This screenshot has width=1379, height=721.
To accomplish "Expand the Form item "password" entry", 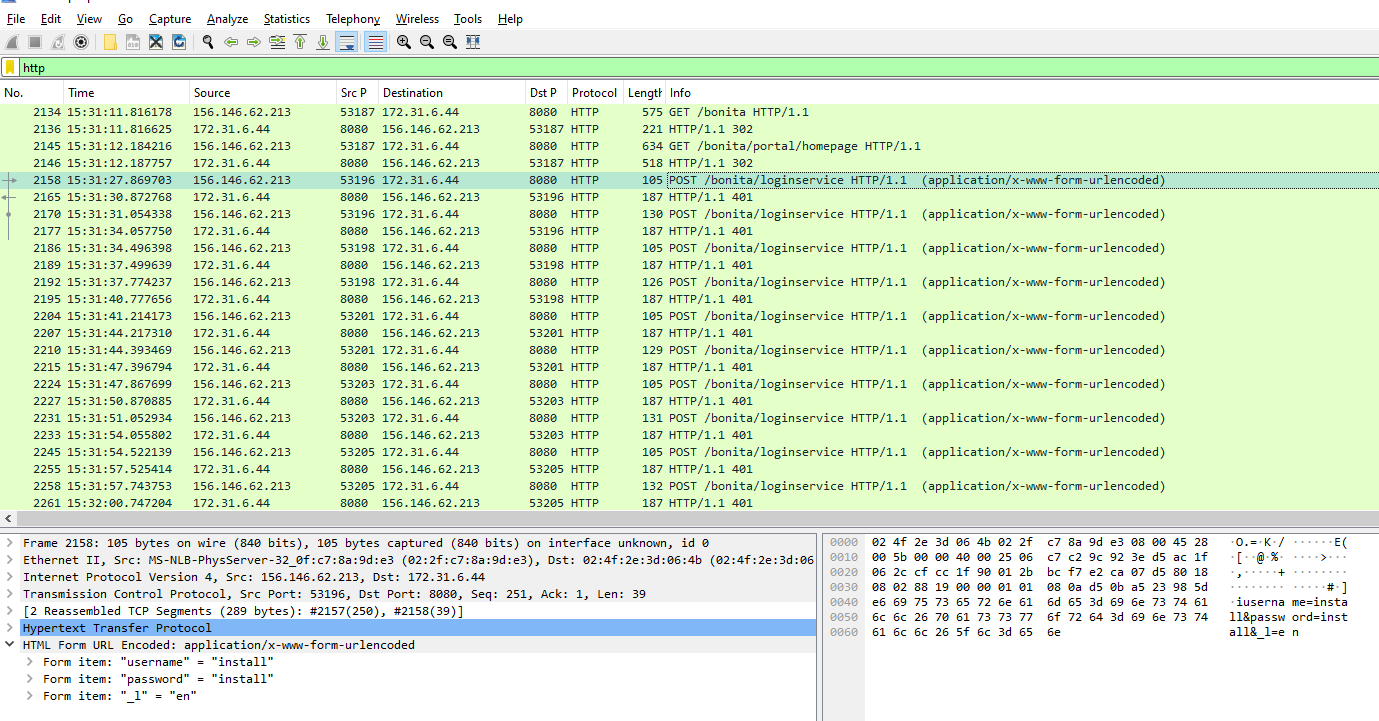I will [30, 679].
